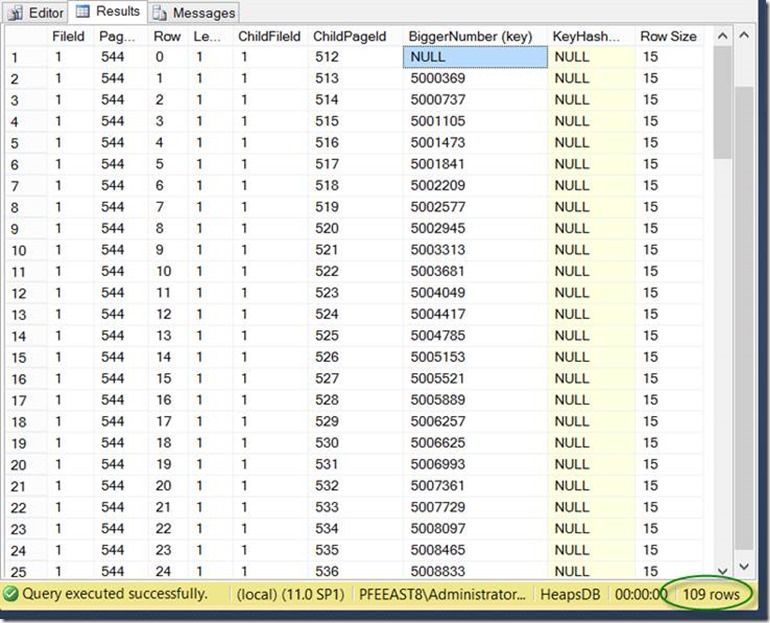Click the BiggerNumber value 5002577
770x623 pixels.
pyautogui.click(x=438, y=207)
